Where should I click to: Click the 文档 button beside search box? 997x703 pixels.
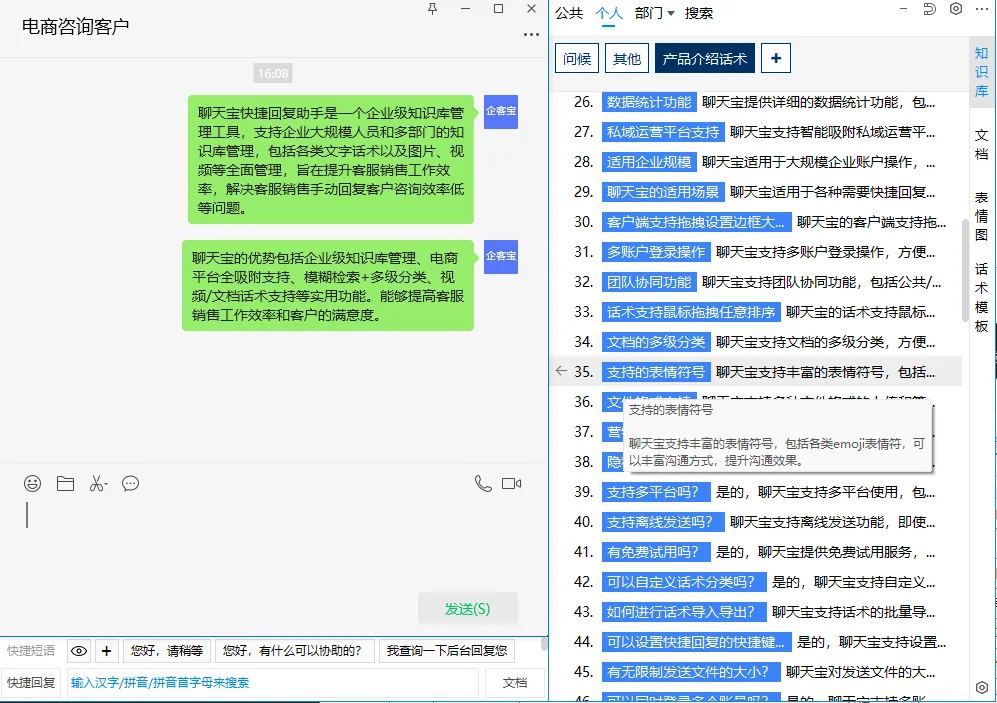pyautogui.click(x=514, y=683)
